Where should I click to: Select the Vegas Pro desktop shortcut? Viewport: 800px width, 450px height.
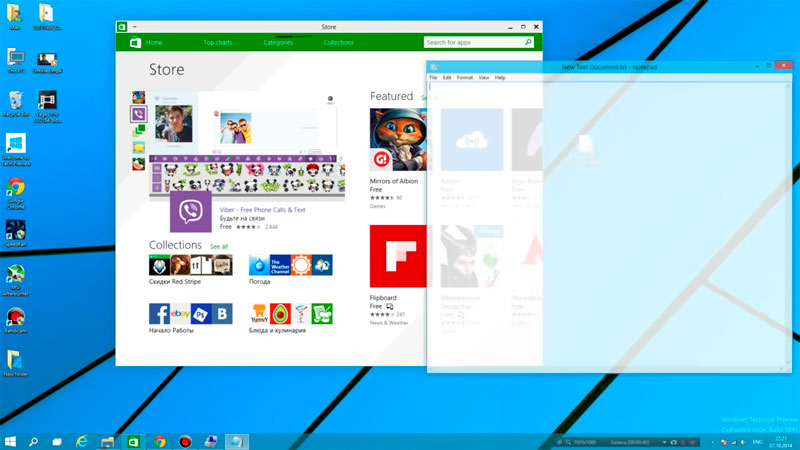click(x=47, y=106)
